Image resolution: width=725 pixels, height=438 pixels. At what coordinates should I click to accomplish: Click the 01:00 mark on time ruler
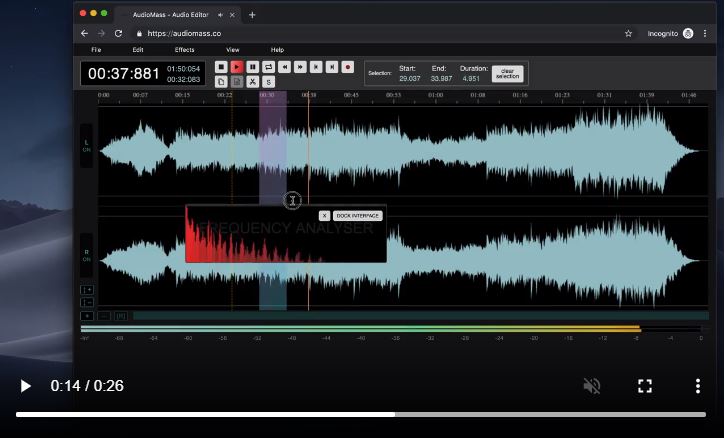tap(435, 95)
